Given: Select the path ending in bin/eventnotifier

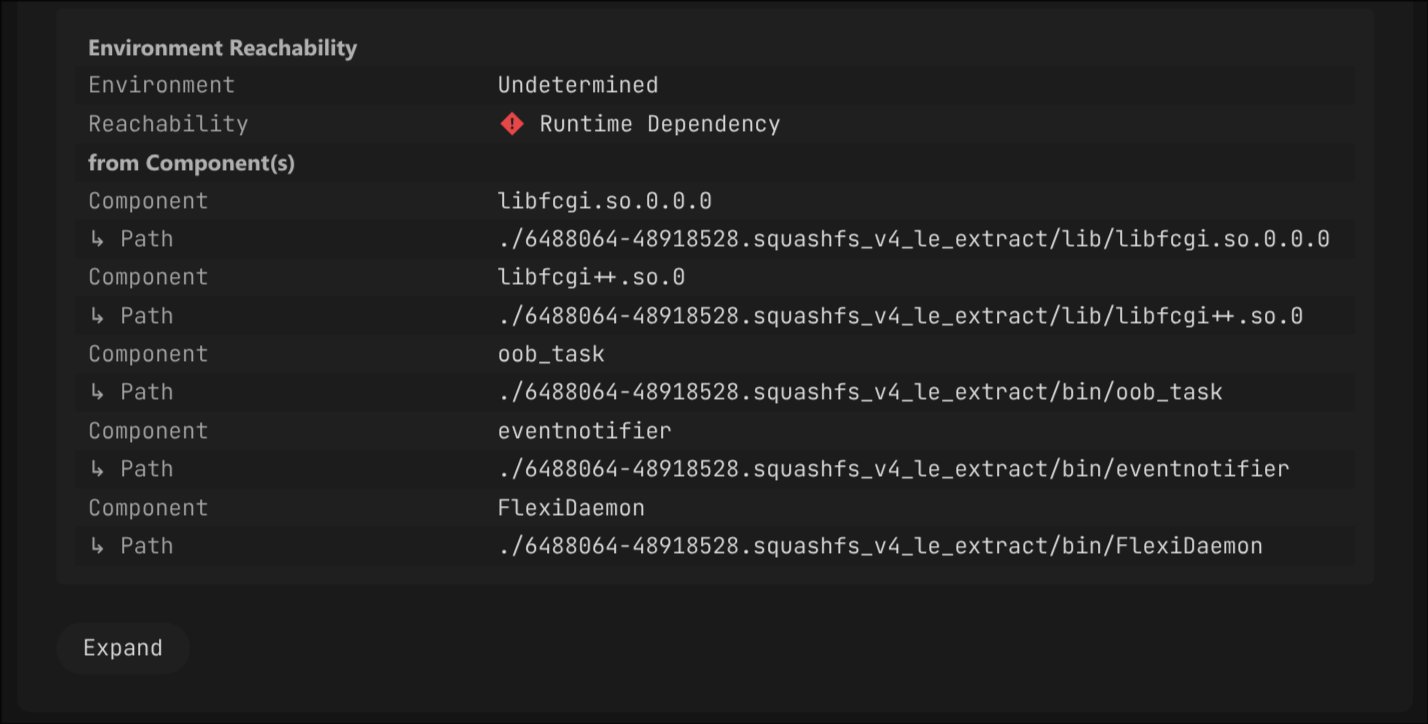Looking at the screenshot, I should pyautogui.click(x=894, y=469).
